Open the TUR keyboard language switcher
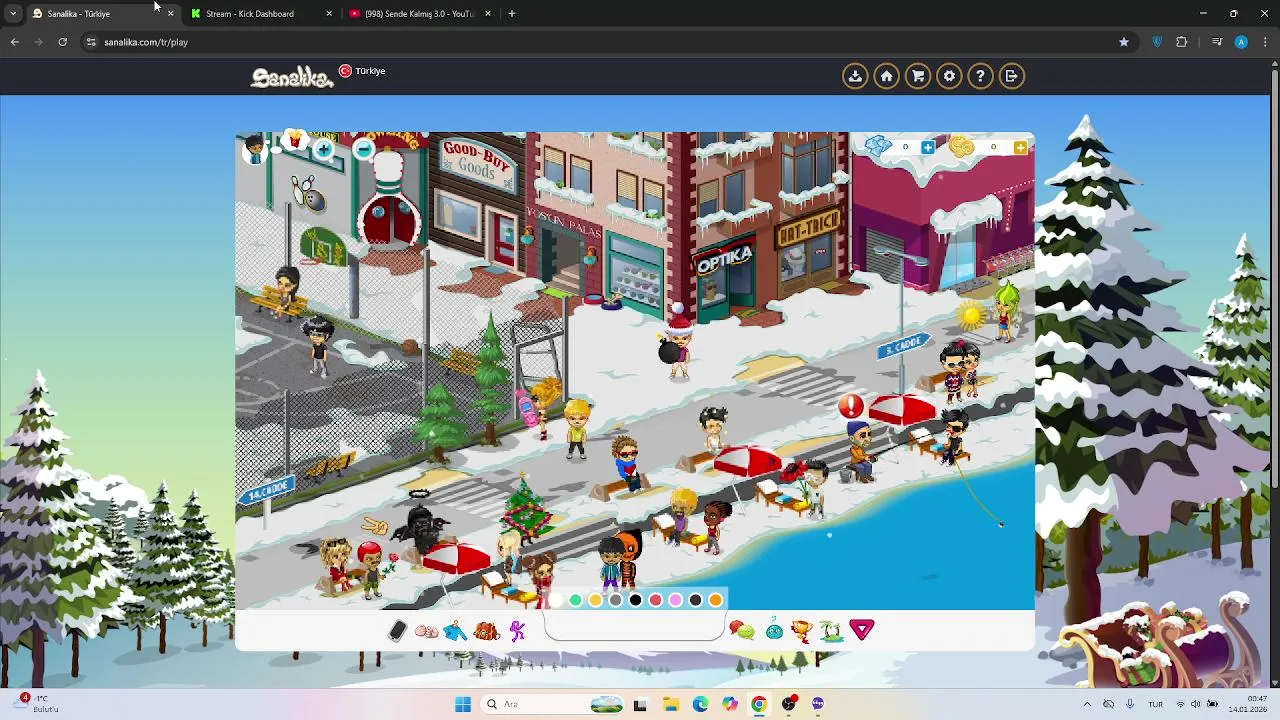The height and width of the screenshot is (720, 1280). click(x=1155, y=704)
